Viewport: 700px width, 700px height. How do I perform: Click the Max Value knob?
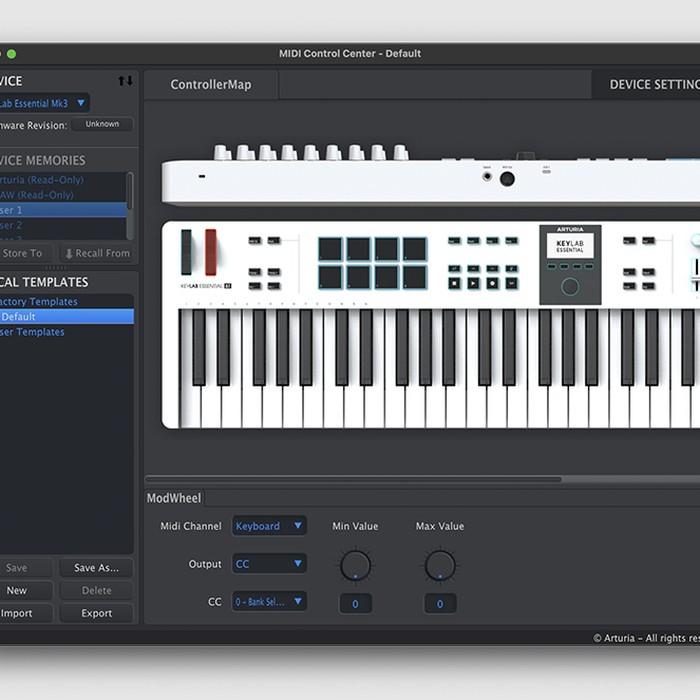tap(440, 565)
